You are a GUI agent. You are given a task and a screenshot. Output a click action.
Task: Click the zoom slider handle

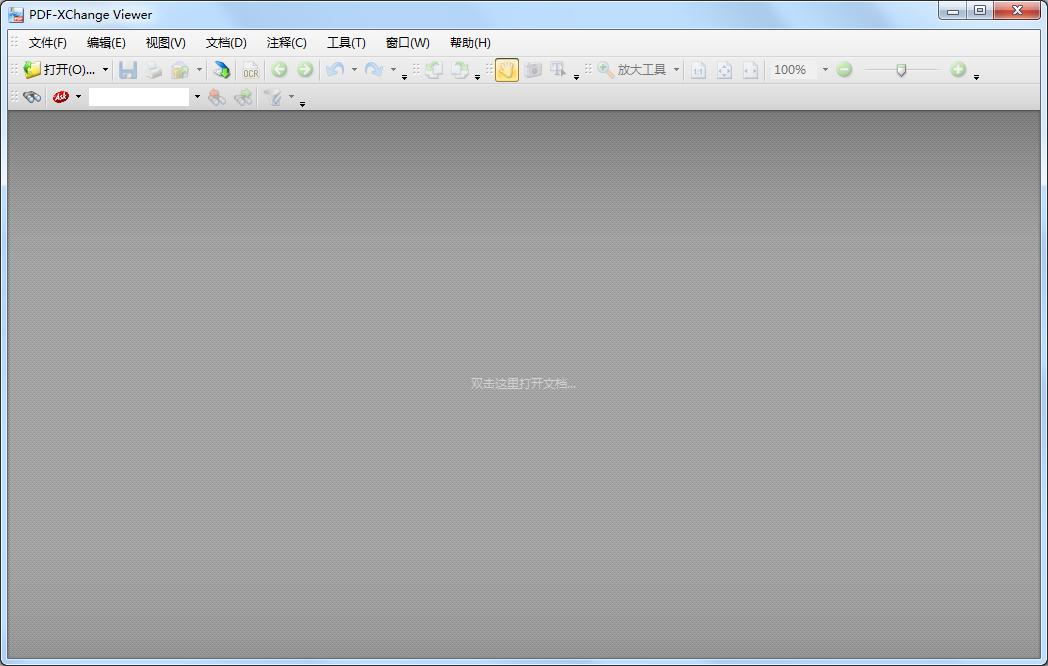click(x=902, y=70)
